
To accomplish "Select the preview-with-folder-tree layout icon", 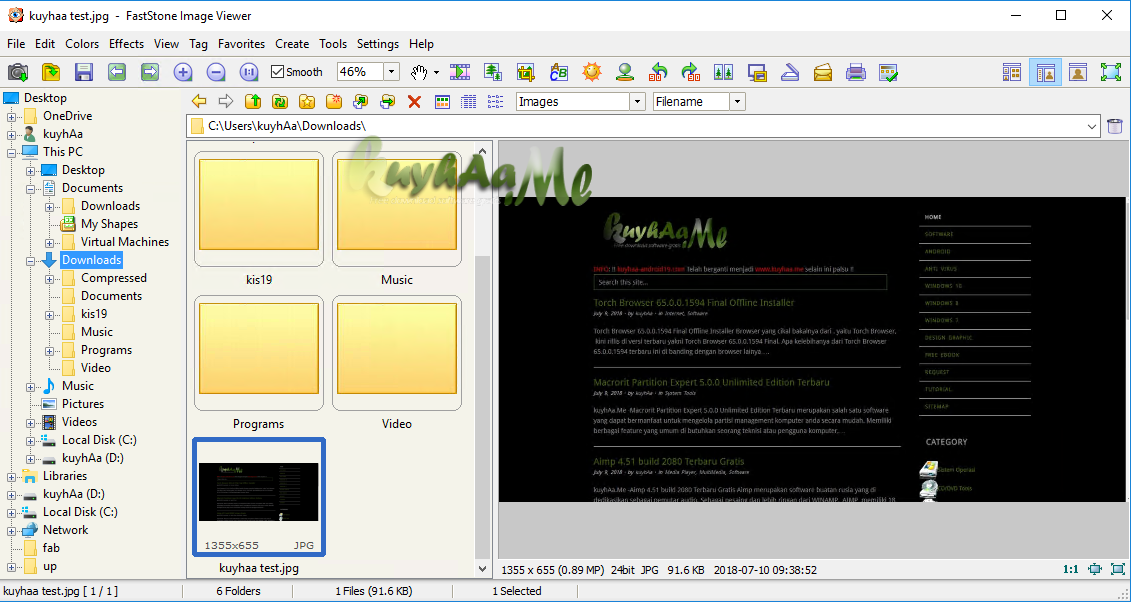I will pyautogui.click(x=1045, y=71).
